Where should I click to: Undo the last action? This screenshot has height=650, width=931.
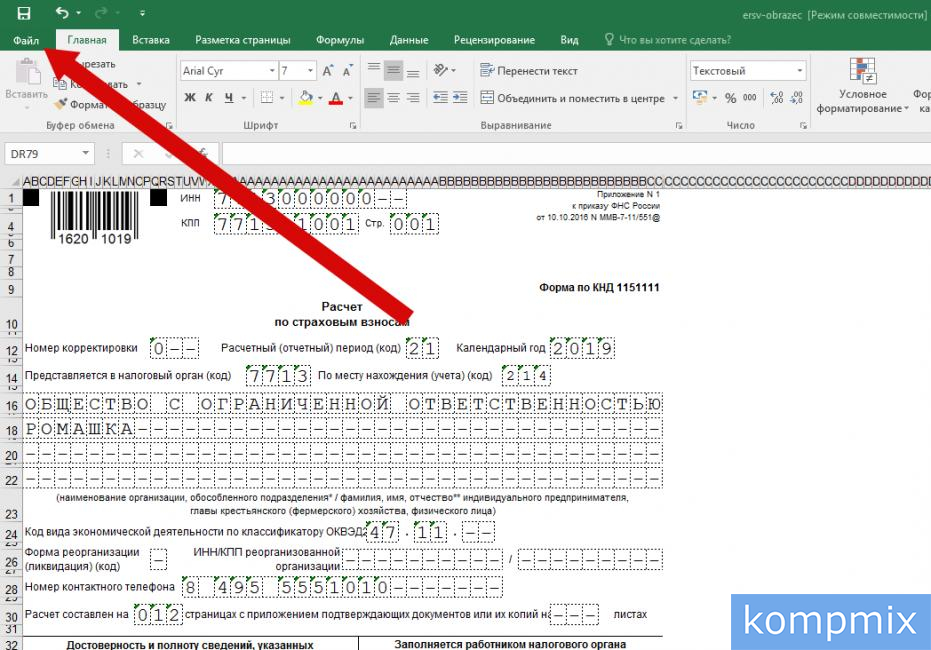(x=62, y=12)
